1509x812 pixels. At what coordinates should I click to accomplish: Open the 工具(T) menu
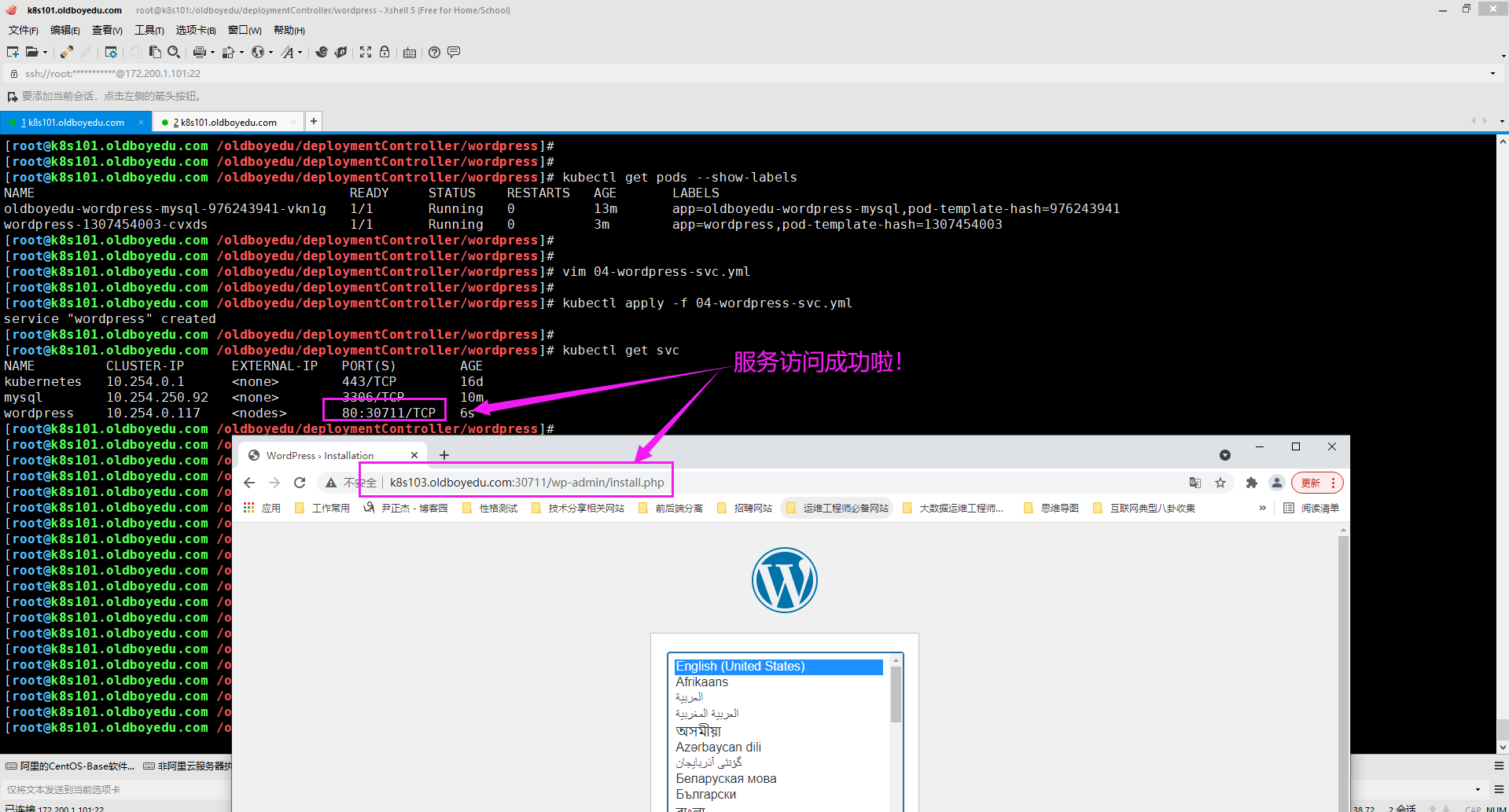149,30
